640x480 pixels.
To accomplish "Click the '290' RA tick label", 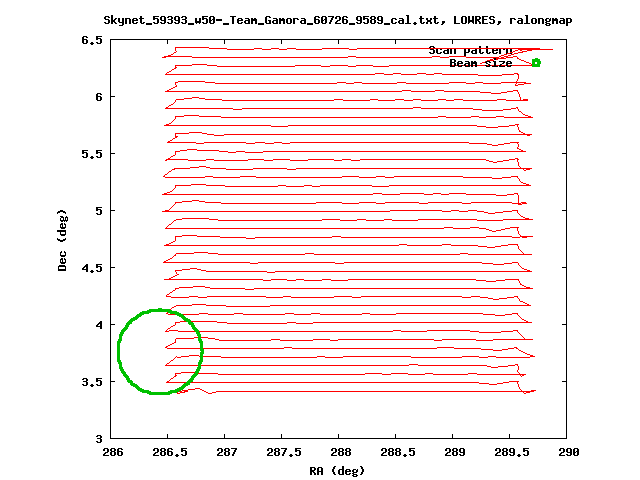I will (x=569, y=452).
